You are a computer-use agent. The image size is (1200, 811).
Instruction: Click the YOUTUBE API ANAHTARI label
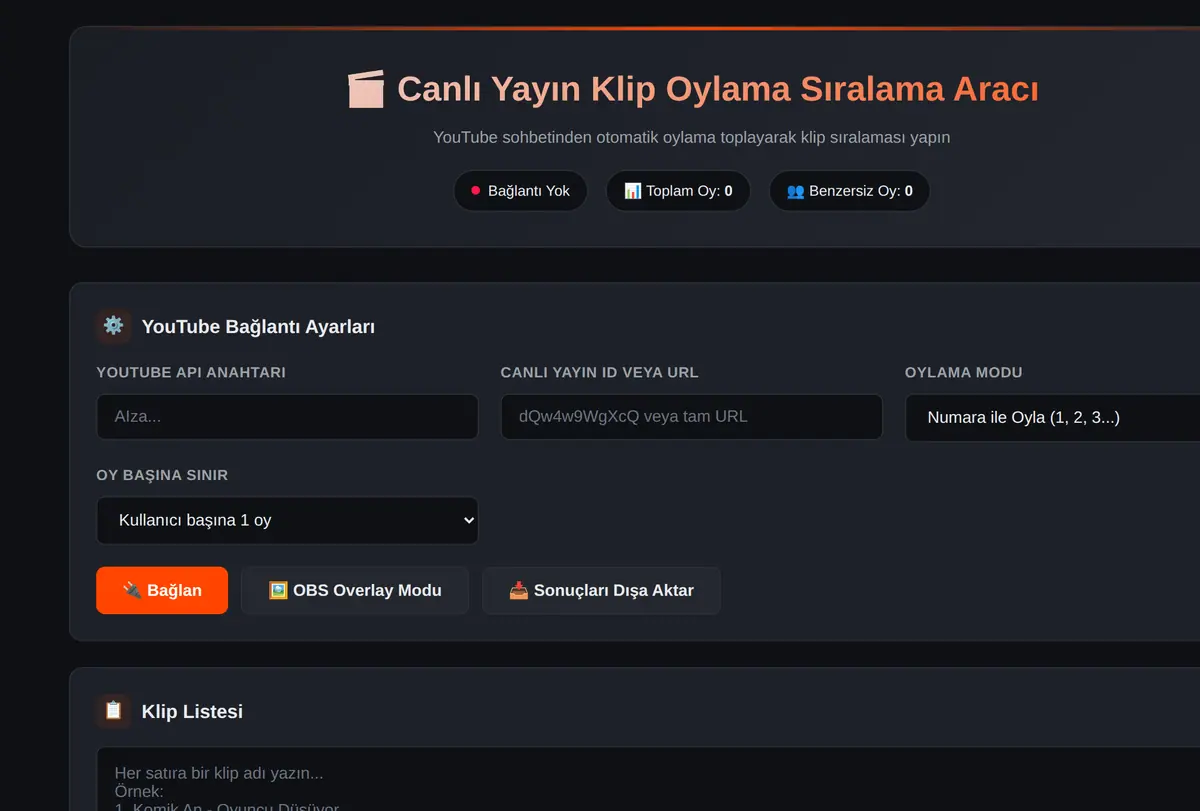coord(191,372)
